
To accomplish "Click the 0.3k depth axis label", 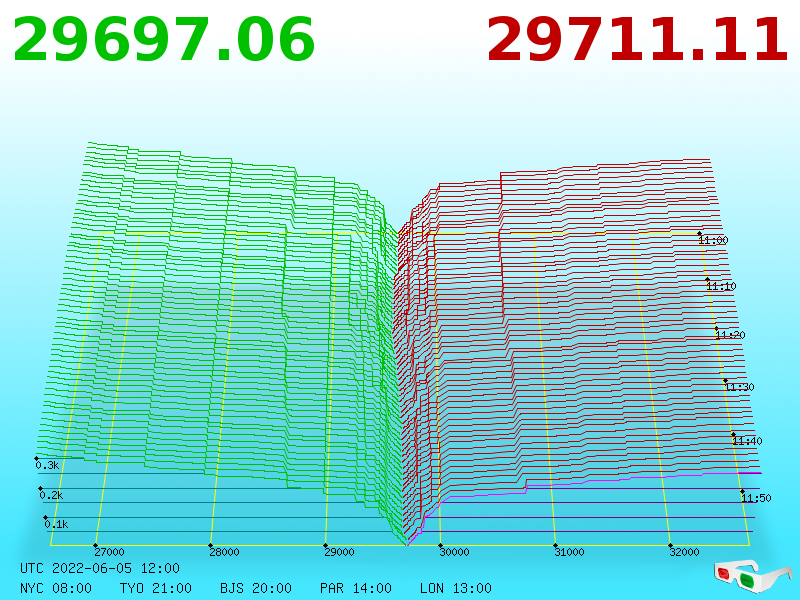I will pos(47,465).
